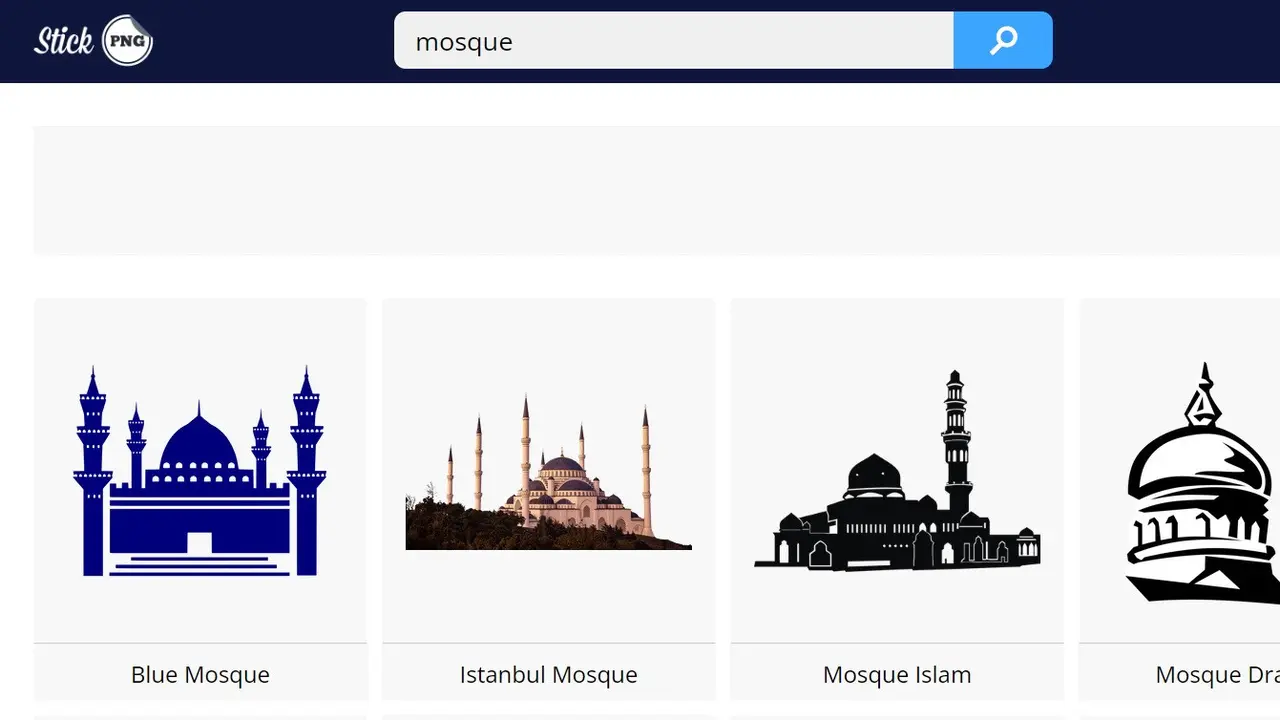The width and height of the screenshot is (1280, 720).
Task: Click the magnifying glass search button
Action: 1003,41
